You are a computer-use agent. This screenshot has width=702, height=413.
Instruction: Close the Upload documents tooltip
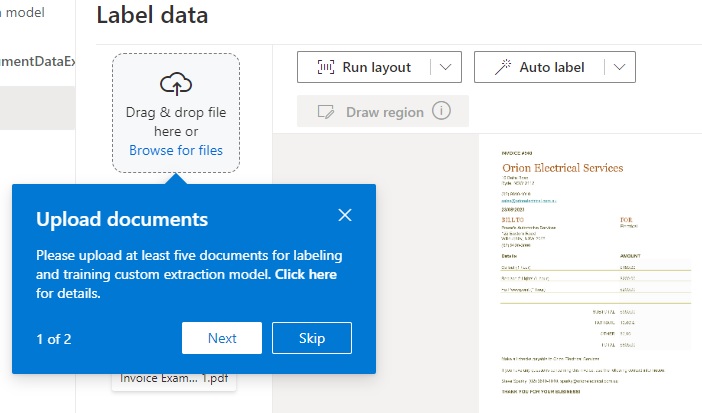[345, 215]
